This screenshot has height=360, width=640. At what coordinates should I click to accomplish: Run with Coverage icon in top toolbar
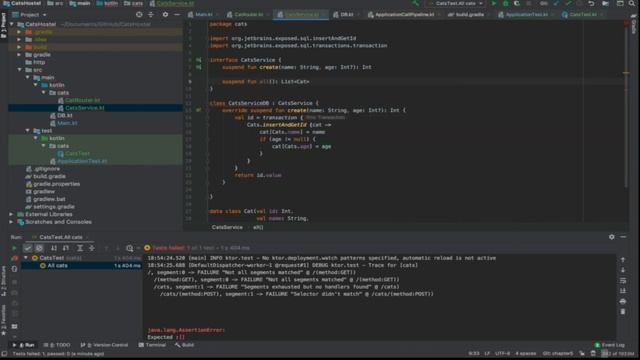coord(517,3)
